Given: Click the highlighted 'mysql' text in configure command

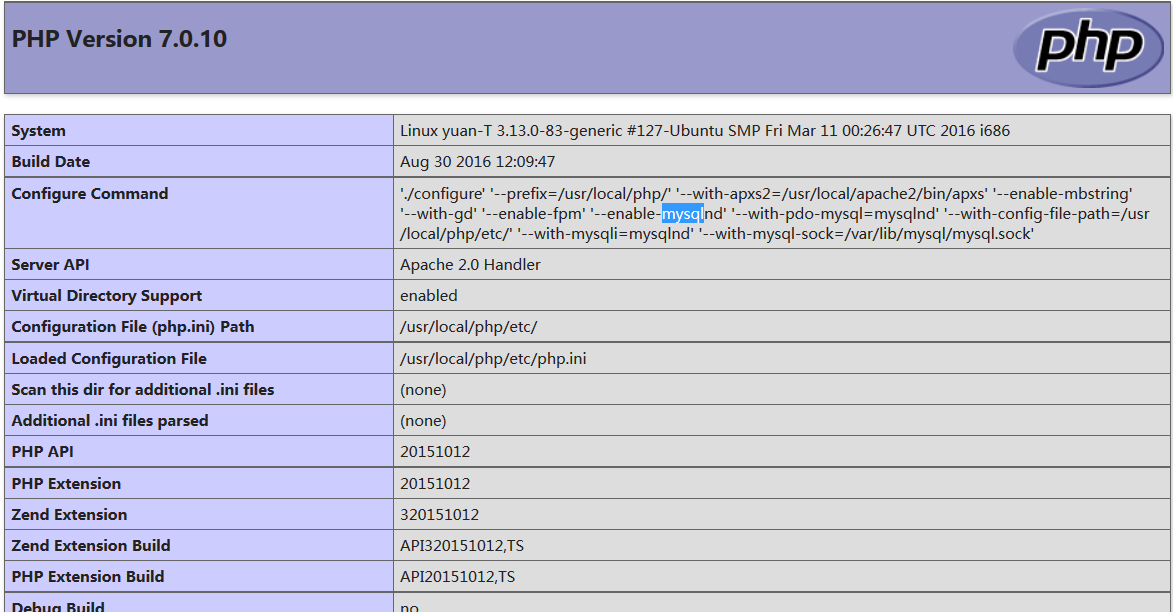Looking at the screenshot, I should click(x=682, y=214).
